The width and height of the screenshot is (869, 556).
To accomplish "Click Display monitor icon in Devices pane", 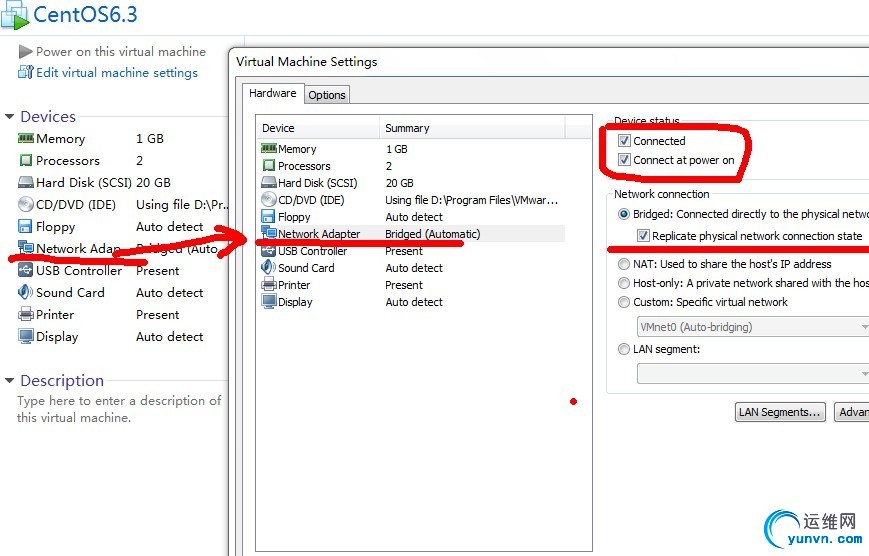I will (25, 336).
